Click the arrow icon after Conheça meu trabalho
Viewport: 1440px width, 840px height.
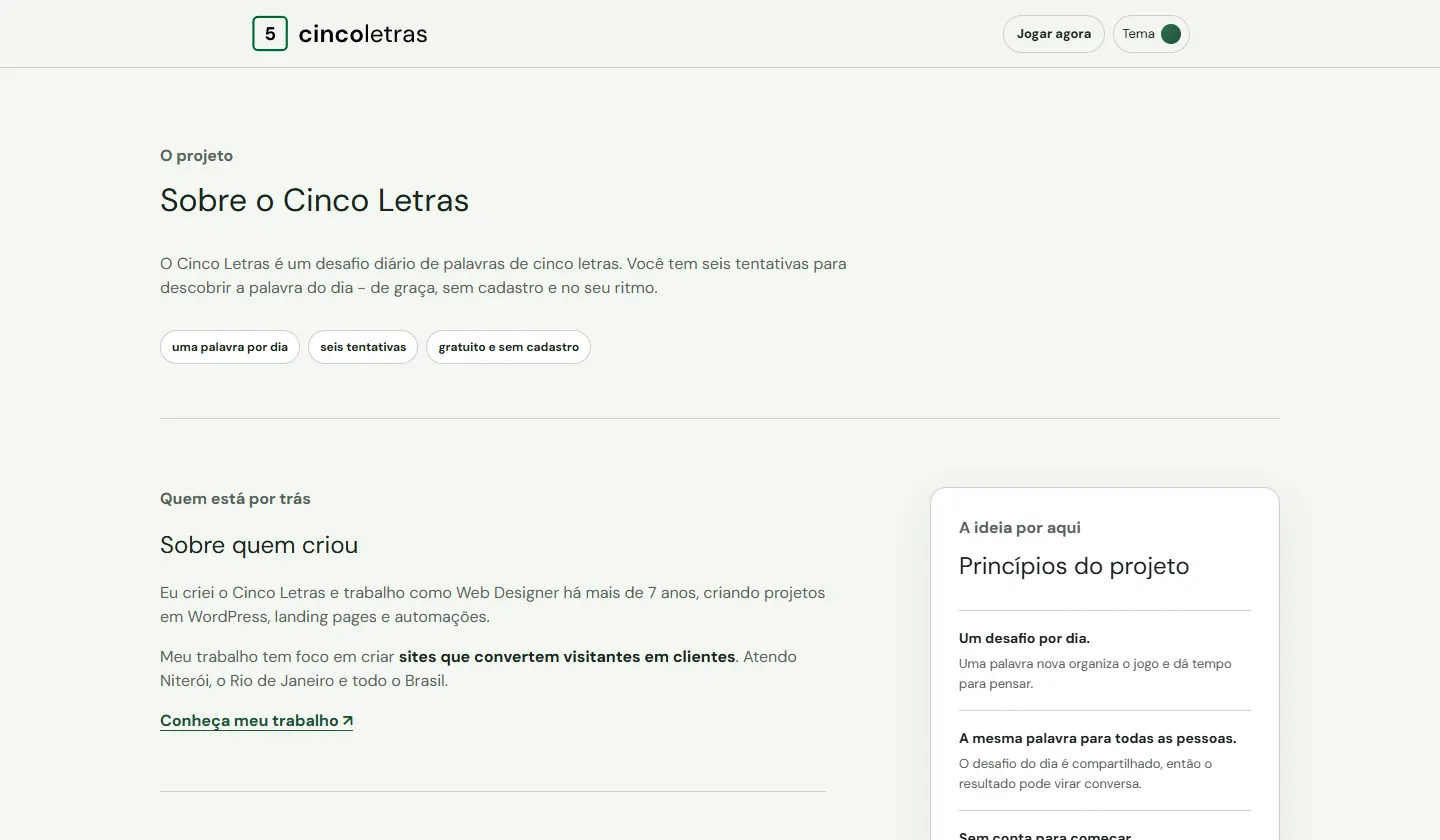tap(347, 721)
